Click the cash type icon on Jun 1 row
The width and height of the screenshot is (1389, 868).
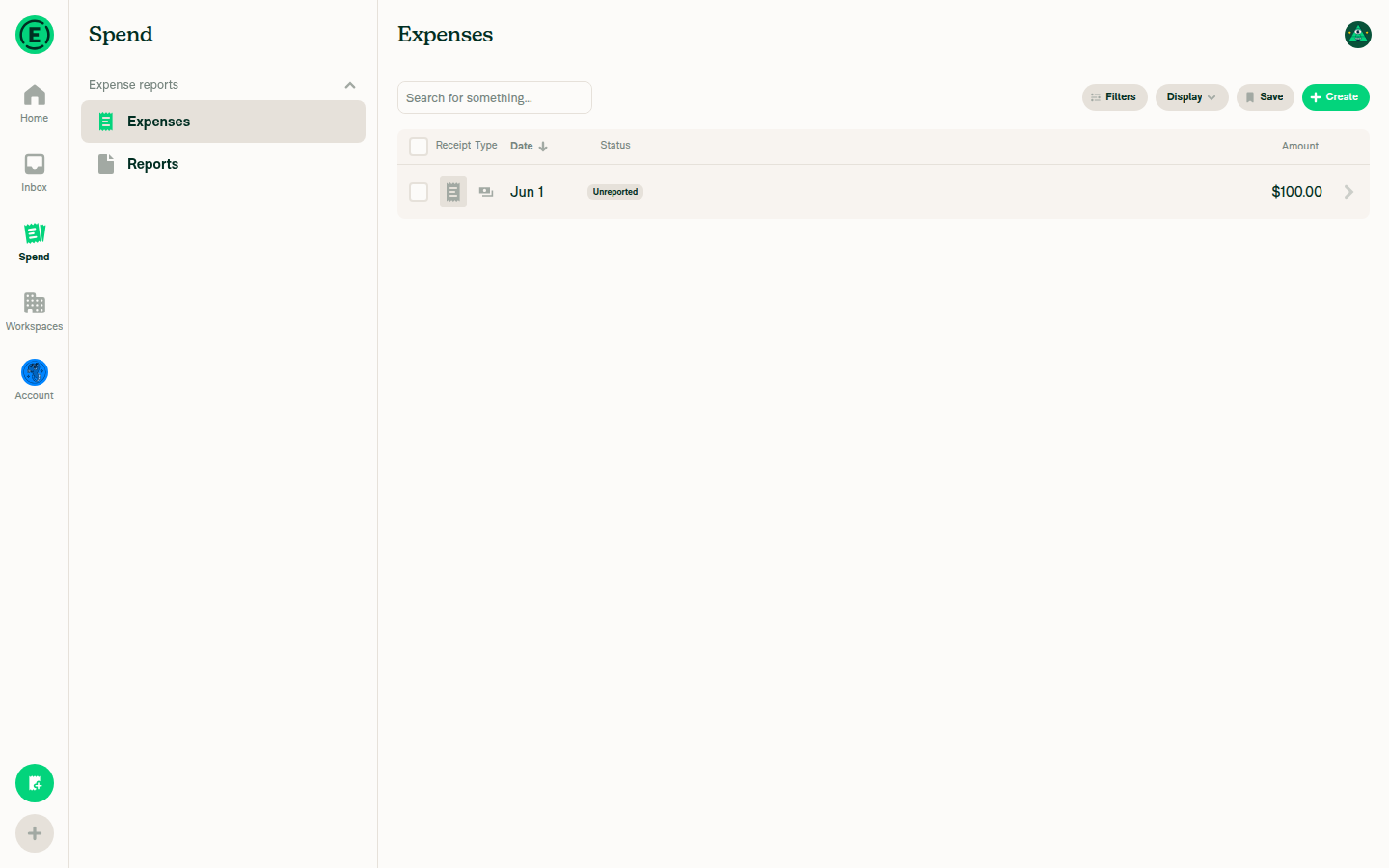pyautogui.click(x=486, y=192)
